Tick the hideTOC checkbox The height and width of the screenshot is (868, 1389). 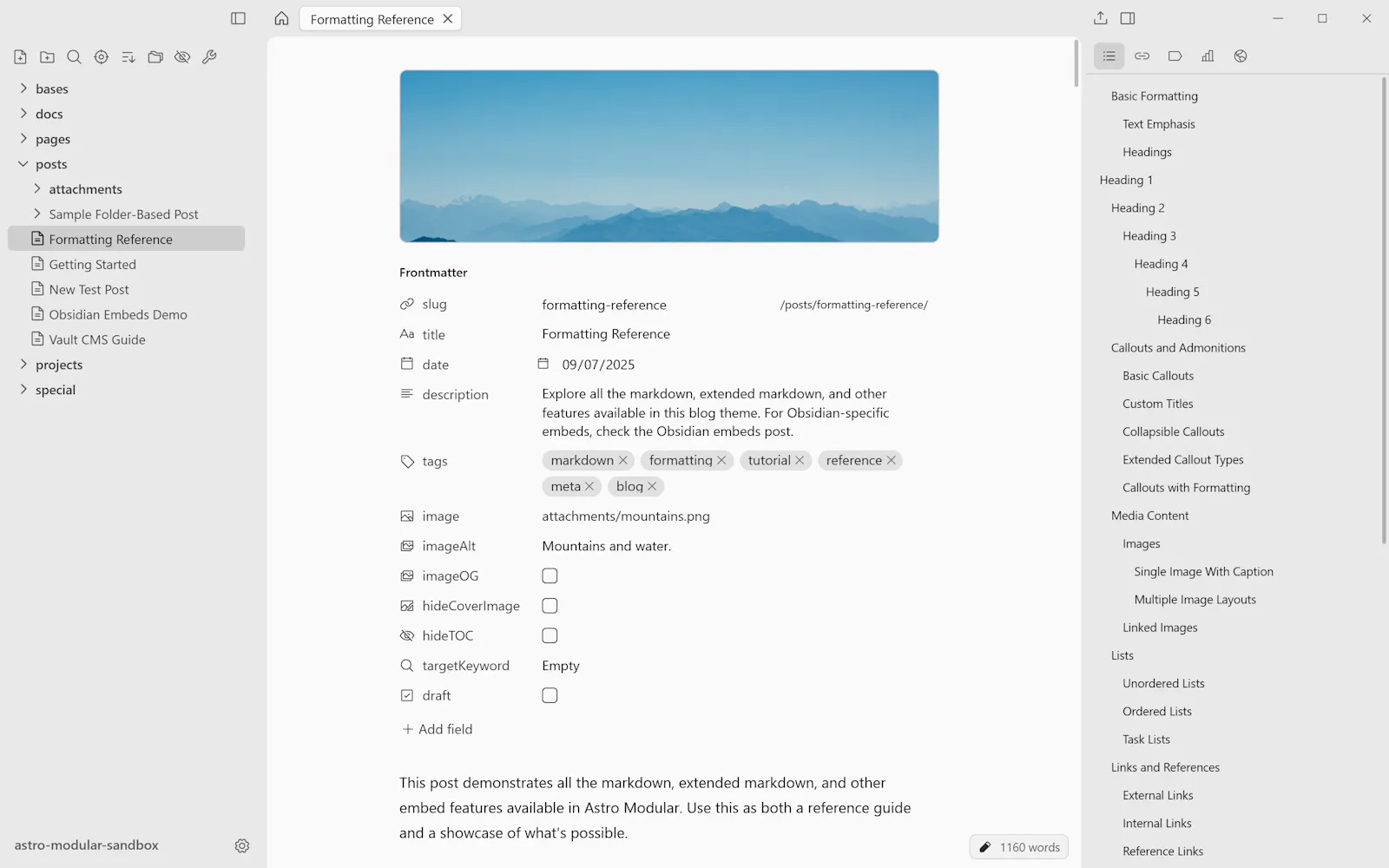(x=550, y=635)
